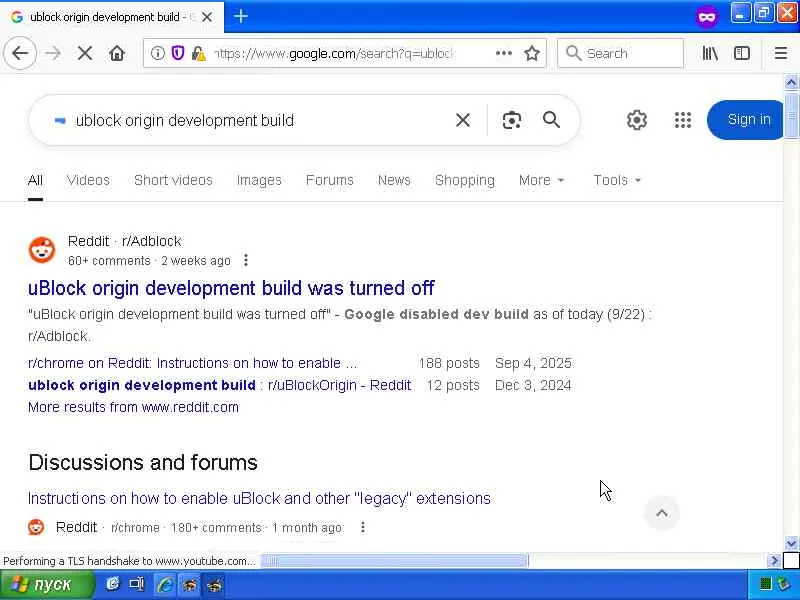Screen dimensions: 800x600
Task: Show site information icon in address bar
Action: pos(158,53)
